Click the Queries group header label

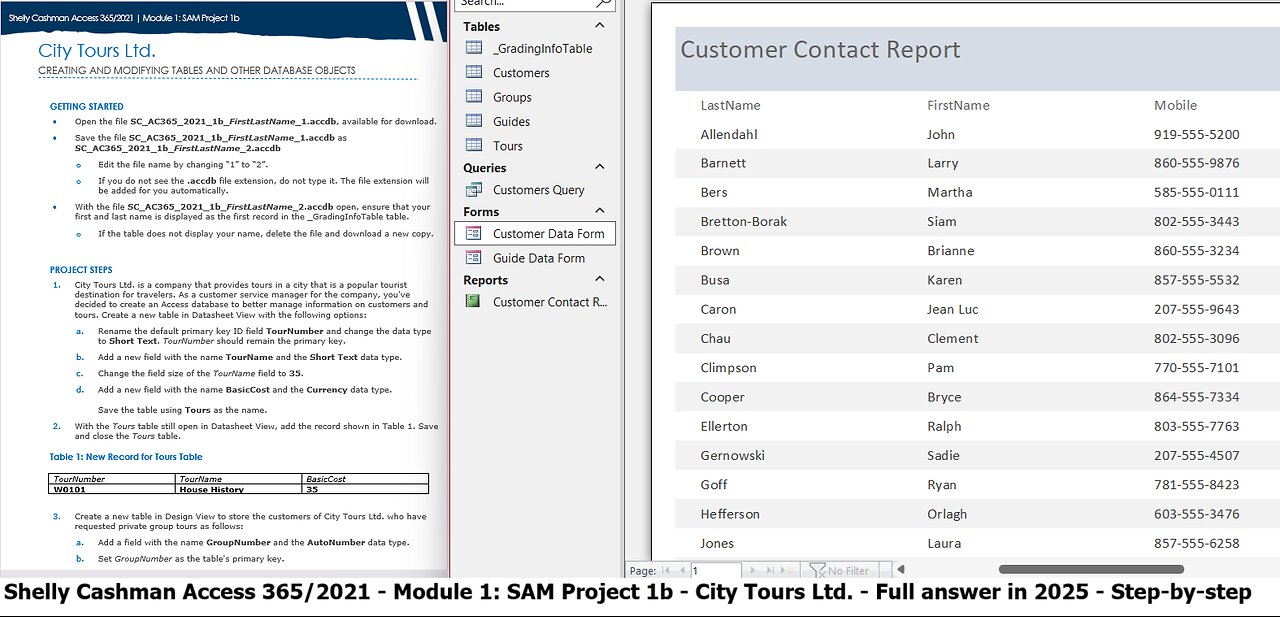pos(484,168)
